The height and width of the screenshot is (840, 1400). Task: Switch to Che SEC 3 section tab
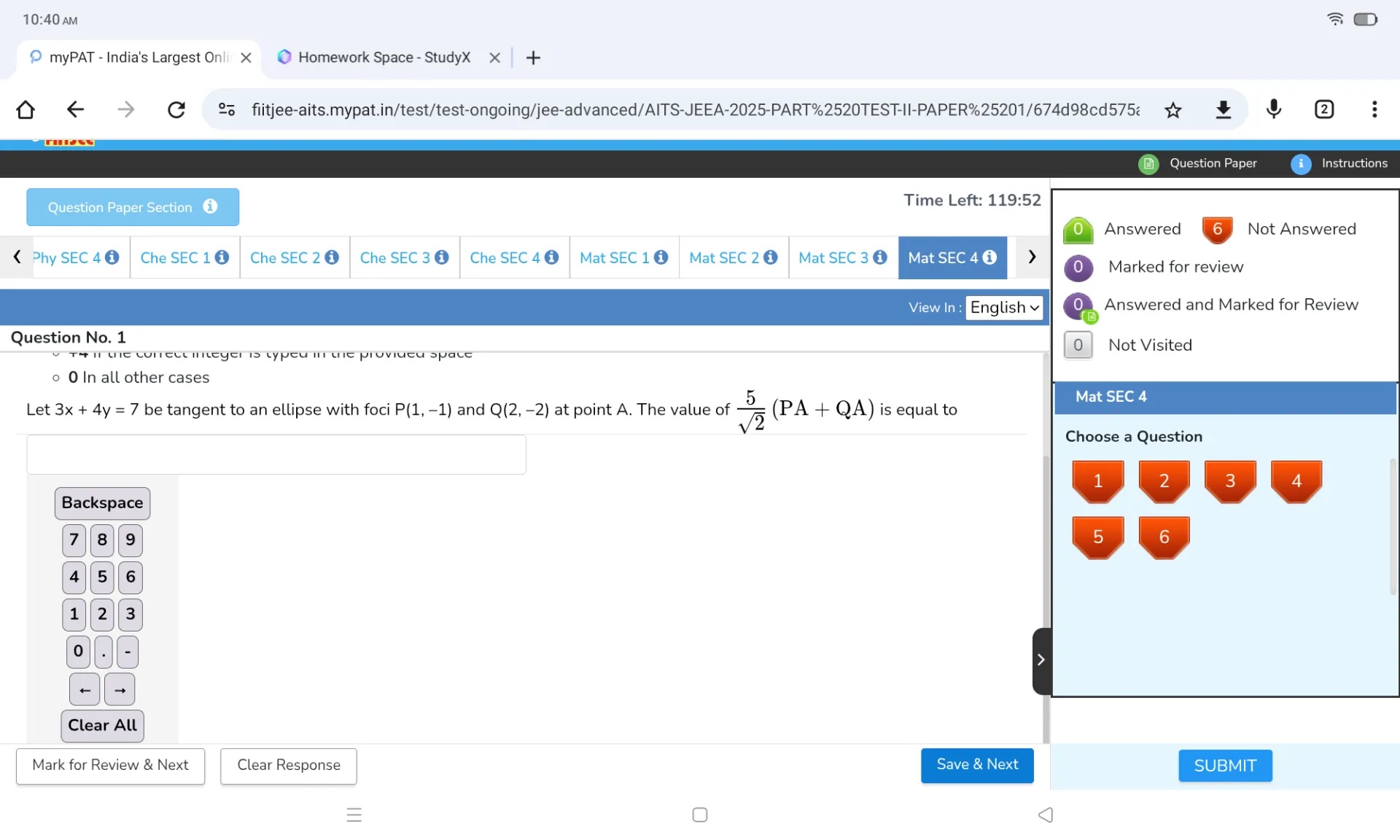click(394, 258)
